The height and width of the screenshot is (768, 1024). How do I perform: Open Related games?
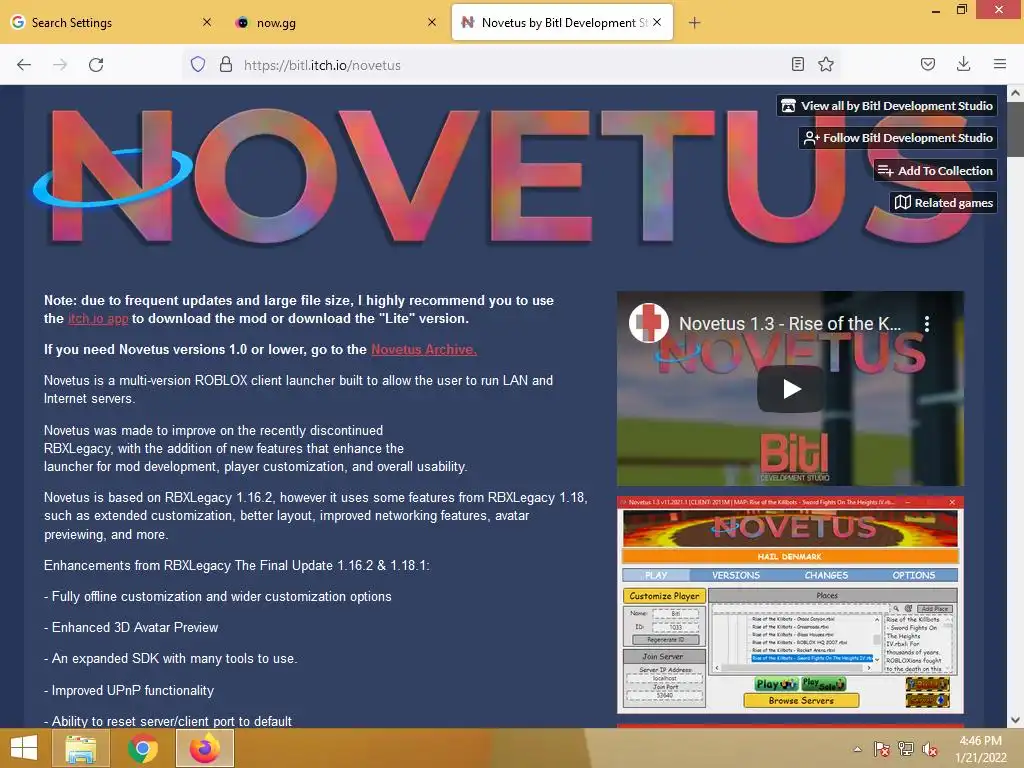(x=943, y=202)
